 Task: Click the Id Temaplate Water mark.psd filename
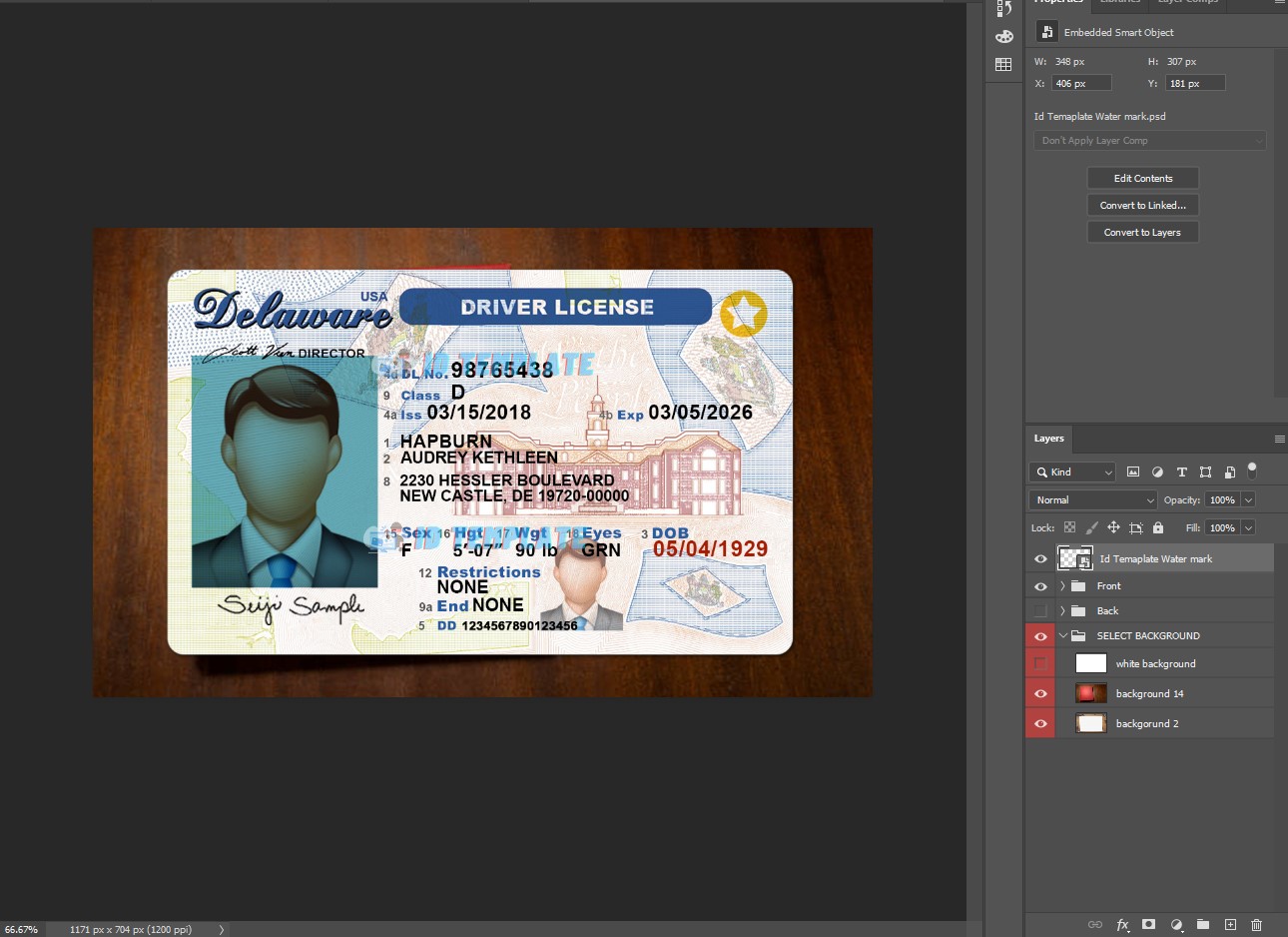coord(1099,117)
